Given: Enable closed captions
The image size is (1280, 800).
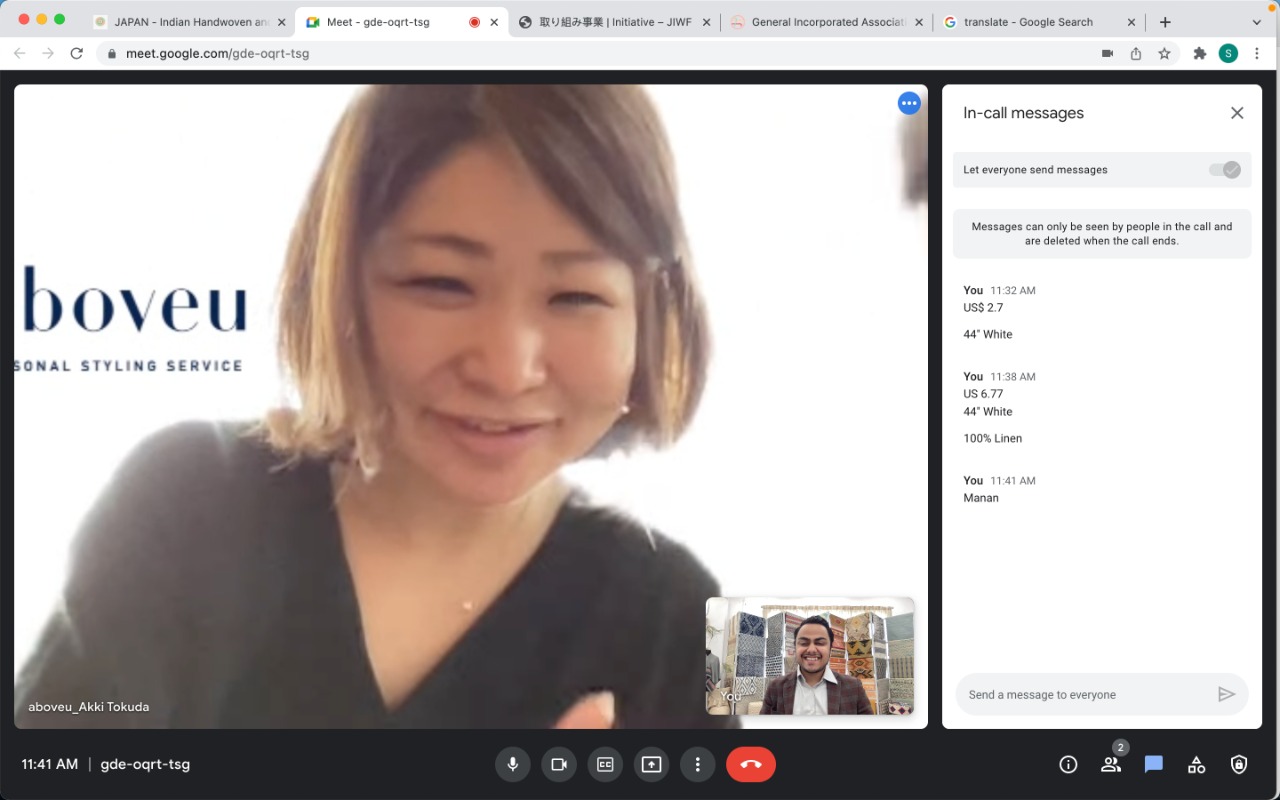Looking at the screenshot, I should point(605,764).
